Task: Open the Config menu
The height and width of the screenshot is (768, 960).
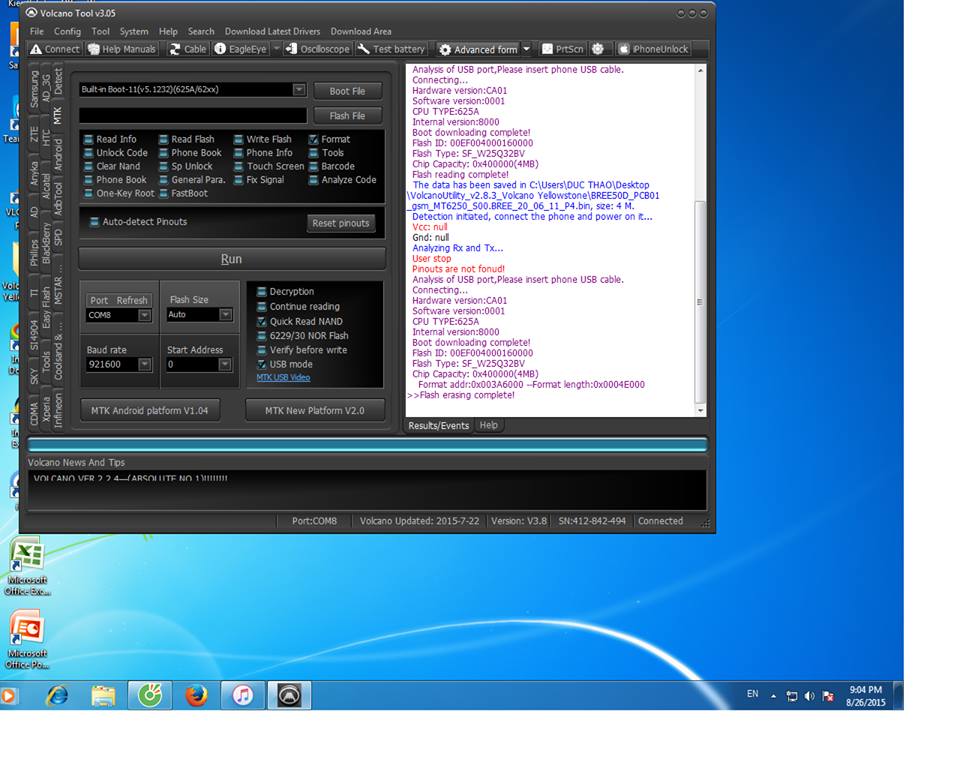Action: click(67, 31)
